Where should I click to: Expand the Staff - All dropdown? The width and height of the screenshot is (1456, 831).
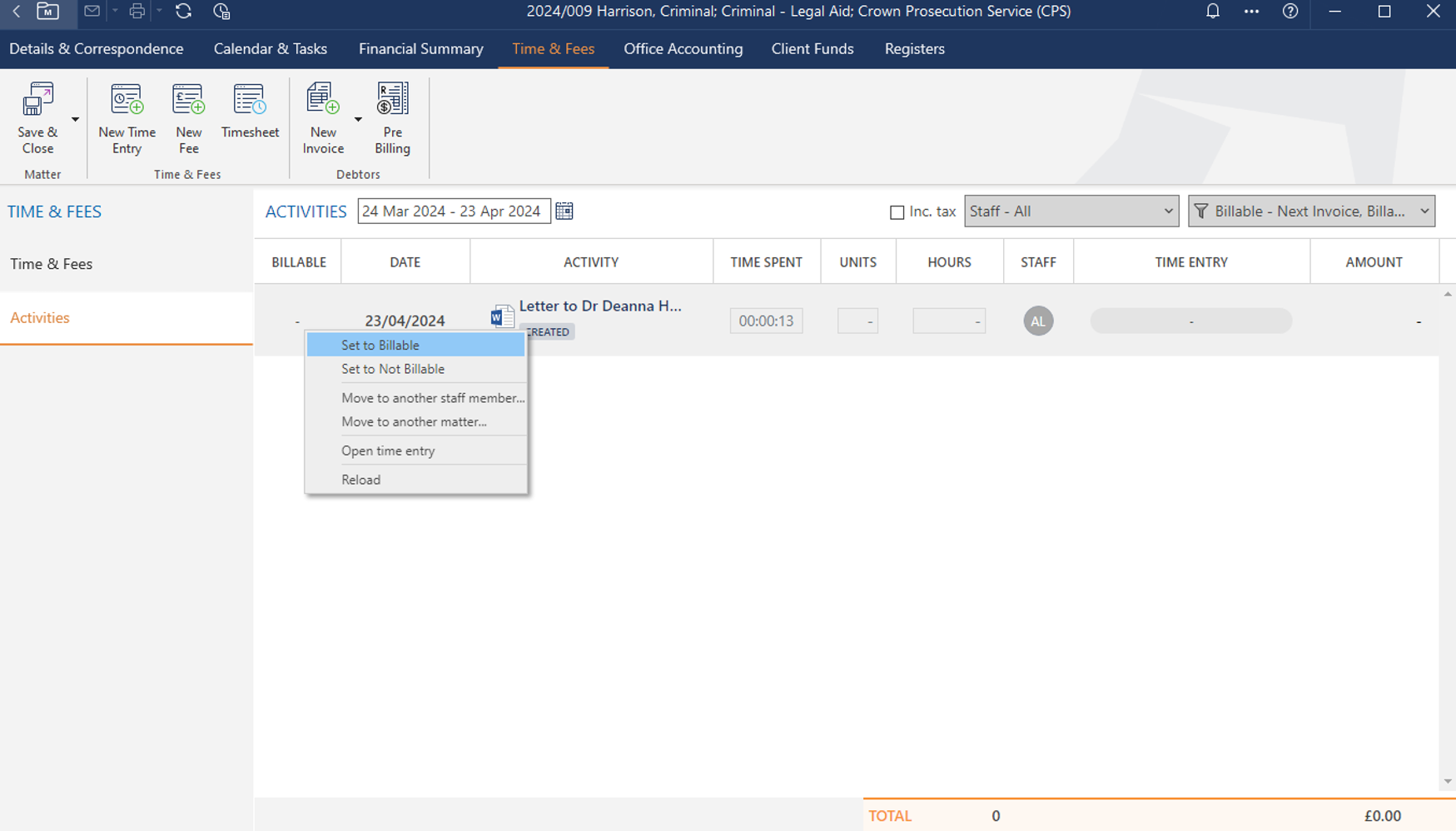click(1071, 211)
